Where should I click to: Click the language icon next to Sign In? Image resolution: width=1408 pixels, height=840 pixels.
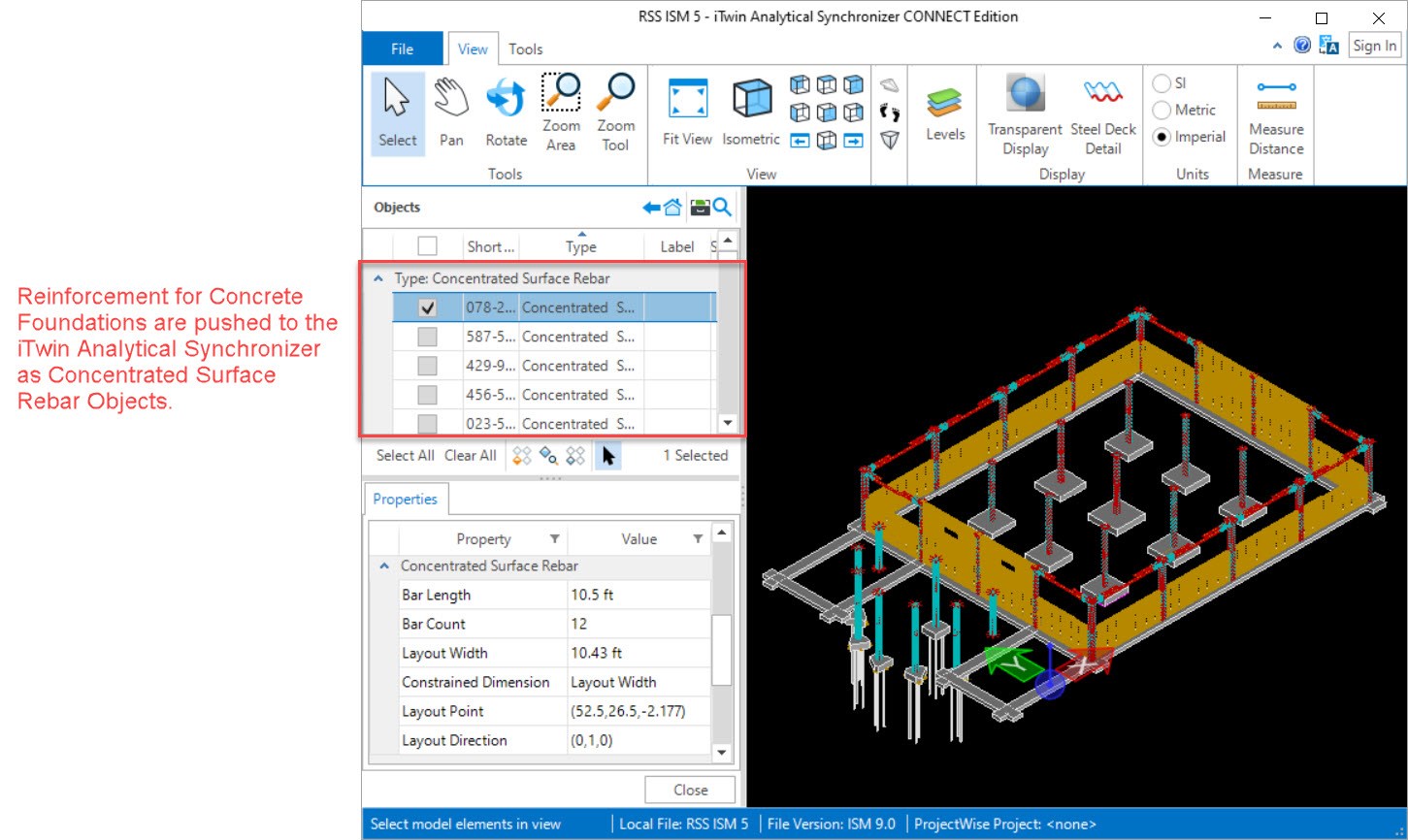[x=1329, y=46]
